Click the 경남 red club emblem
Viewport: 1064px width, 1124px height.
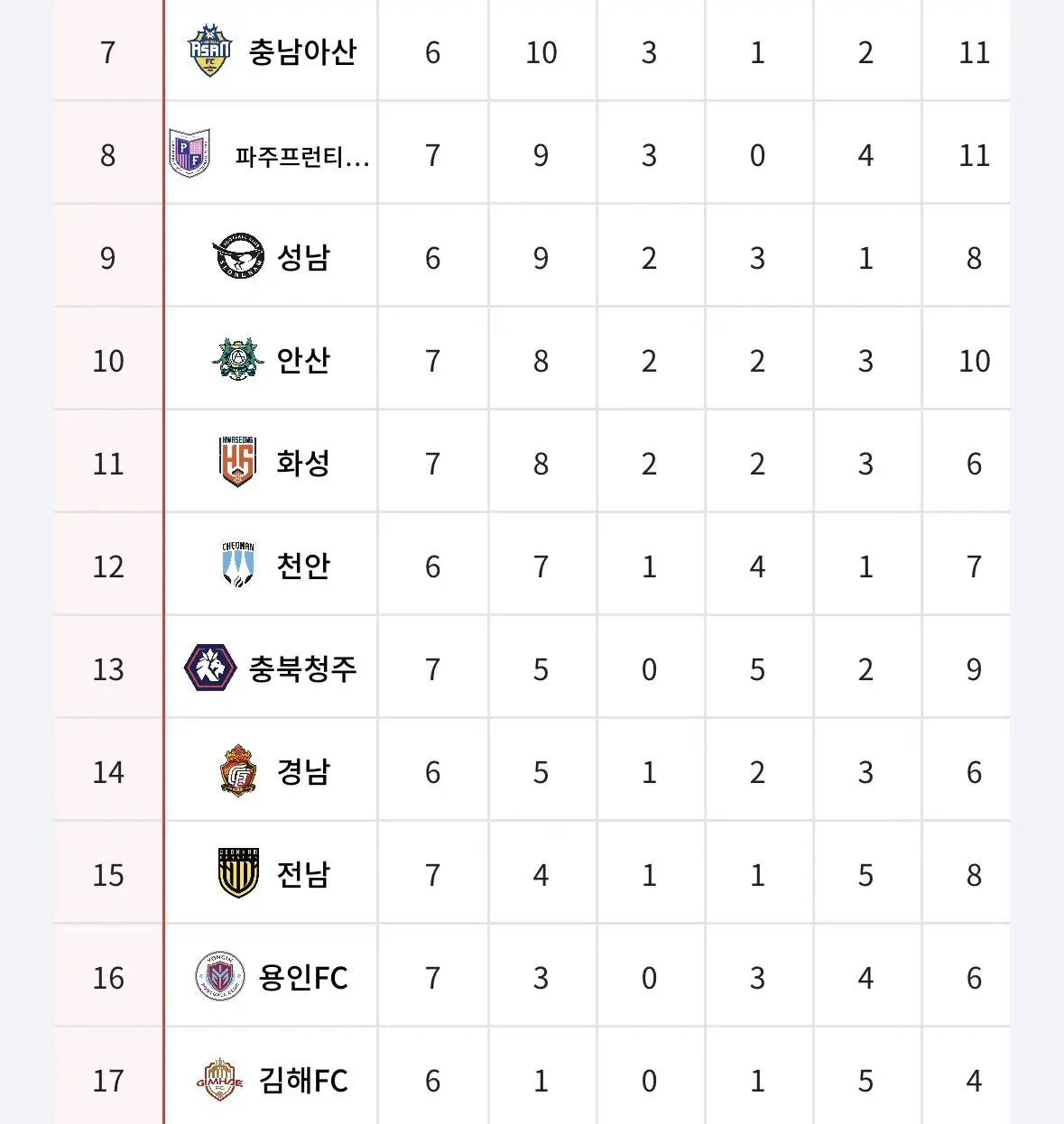[238, 771]
